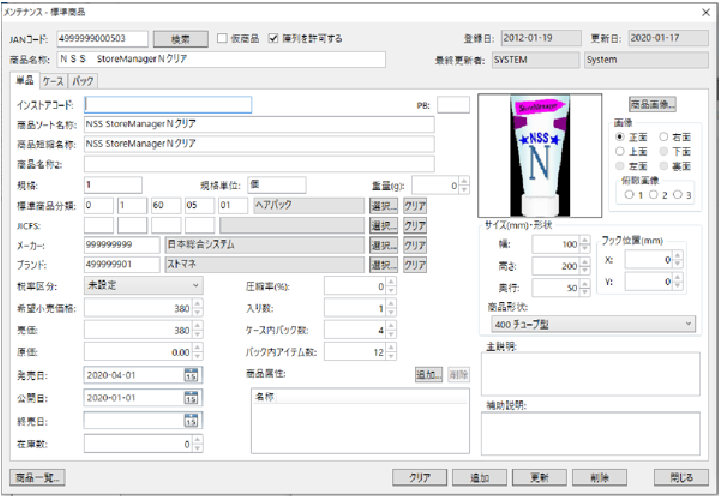Viewport: 720px width, 497px height.
Task: Click クリア button for ブランド row
Action: tap(415, 265)
